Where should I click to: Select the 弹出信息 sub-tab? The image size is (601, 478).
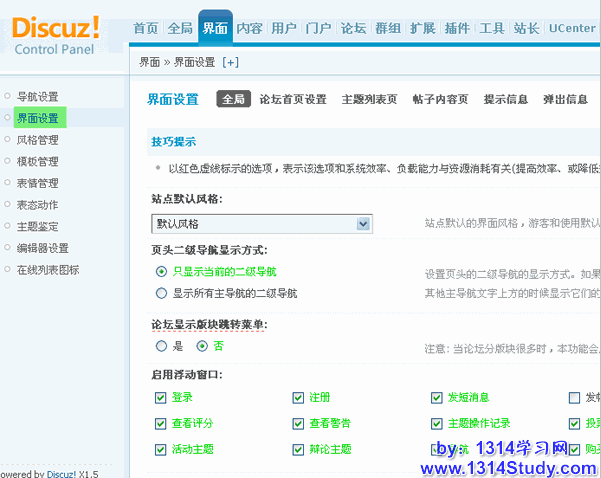click(x=565, y=99)
